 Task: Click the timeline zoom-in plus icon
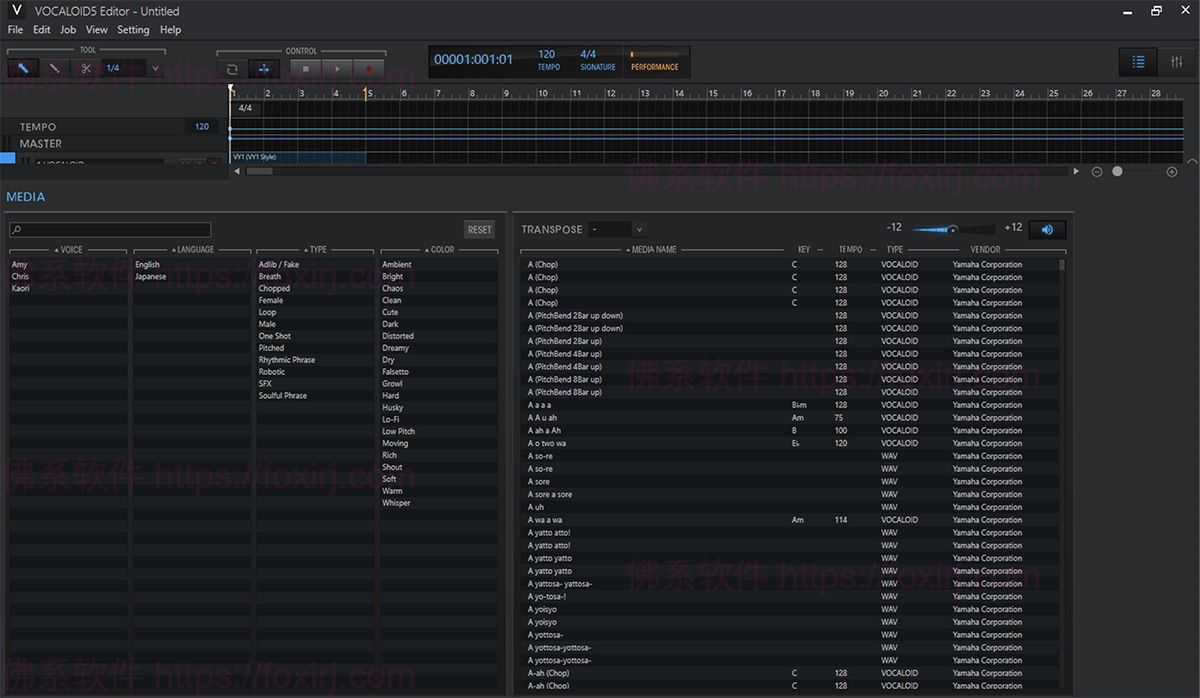click(1172, 172)
